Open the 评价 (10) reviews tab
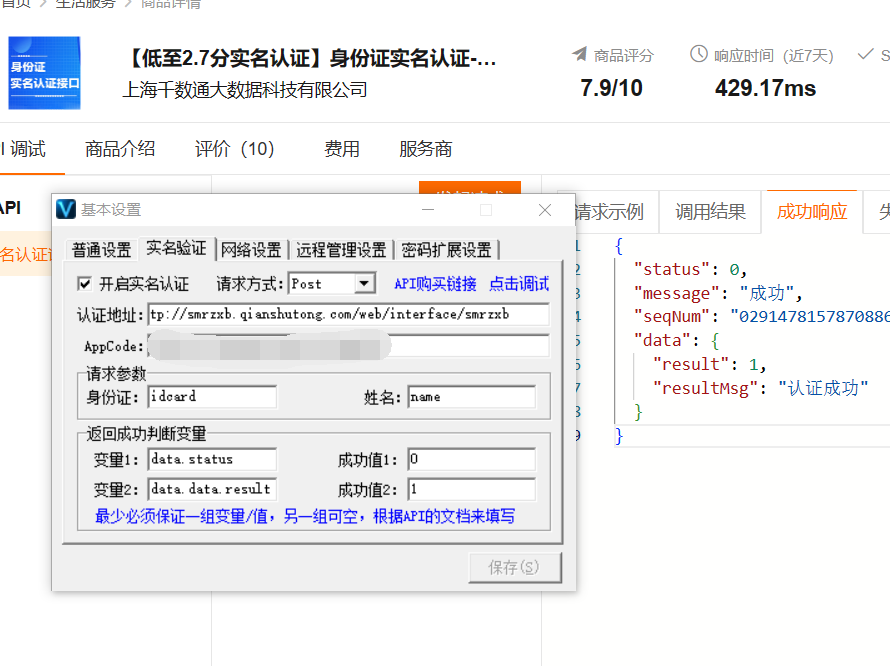890x666 pixels. [234, 149]
